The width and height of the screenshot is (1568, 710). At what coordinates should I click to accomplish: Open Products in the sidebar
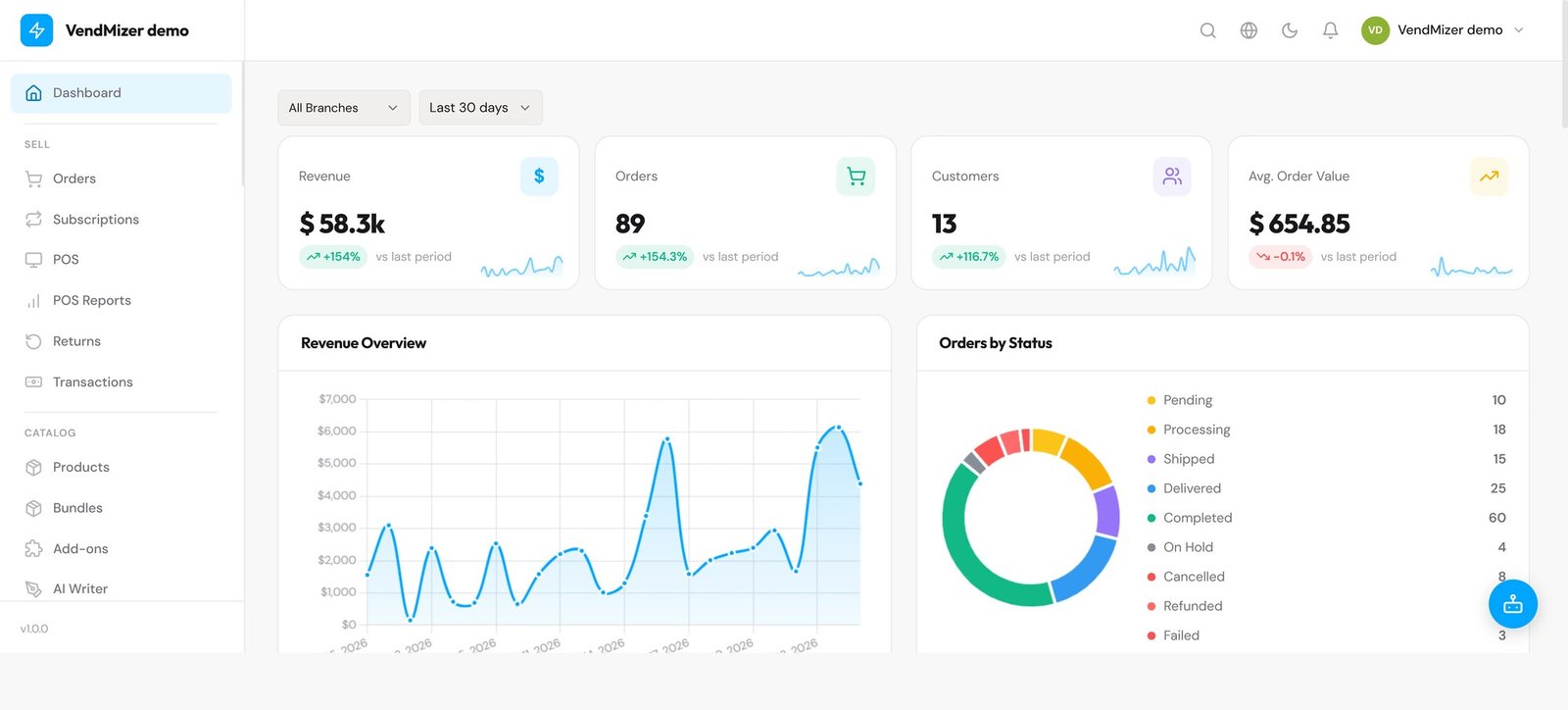(x=122, y=468)
